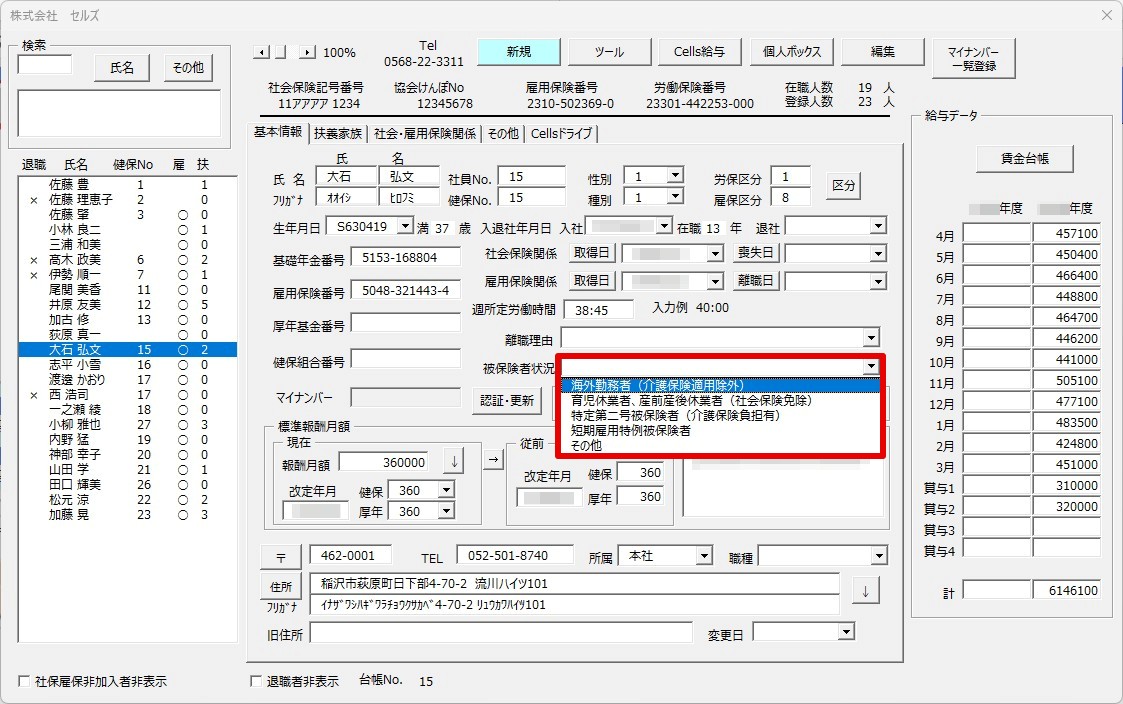Click the down arrow next to 報酬月額 360000
Screen dimensions: 1123x704
click(454, 462)
